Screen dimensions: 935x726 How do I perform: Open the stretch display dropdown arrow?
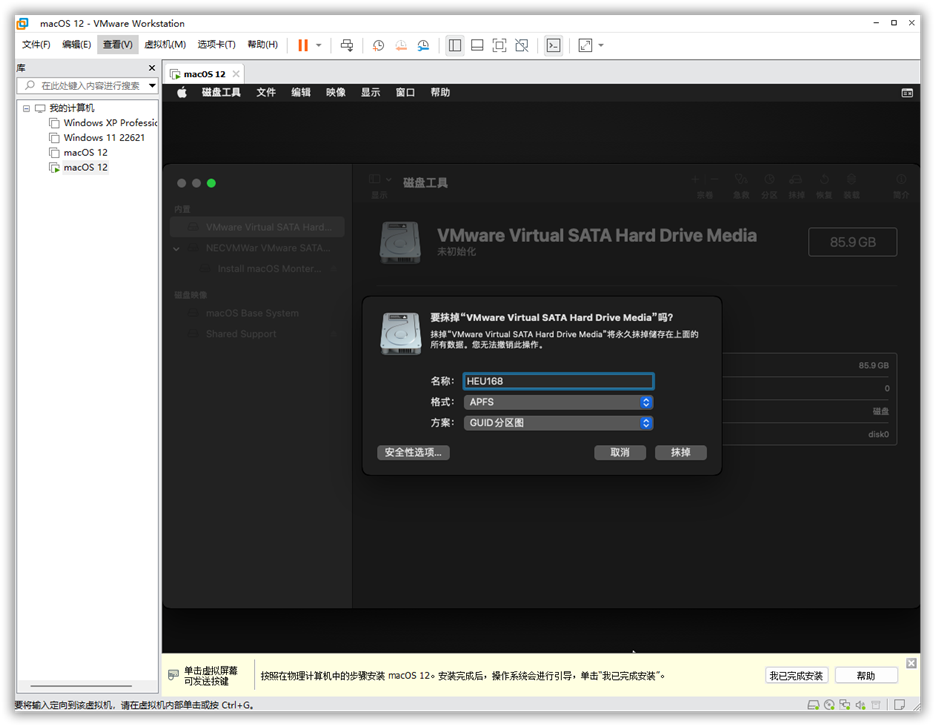[601, 45]
